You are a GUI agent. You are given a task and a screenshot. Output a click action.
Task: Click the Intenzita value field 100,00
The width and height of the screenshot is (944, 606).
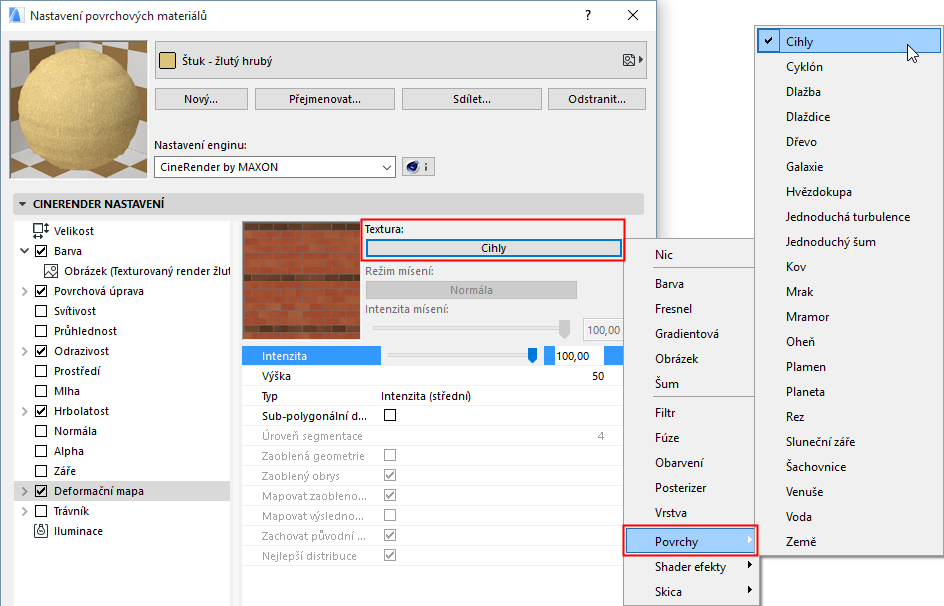pyautogui.click(x=579, y=356)
